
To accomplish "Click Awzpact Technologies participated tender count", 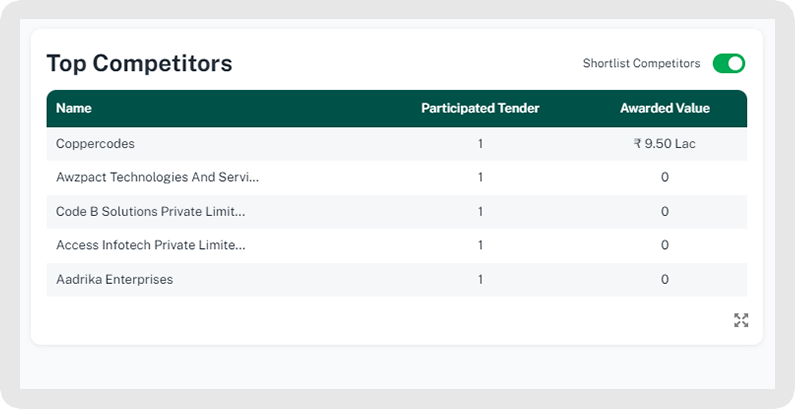I will [x=480, y=178].
